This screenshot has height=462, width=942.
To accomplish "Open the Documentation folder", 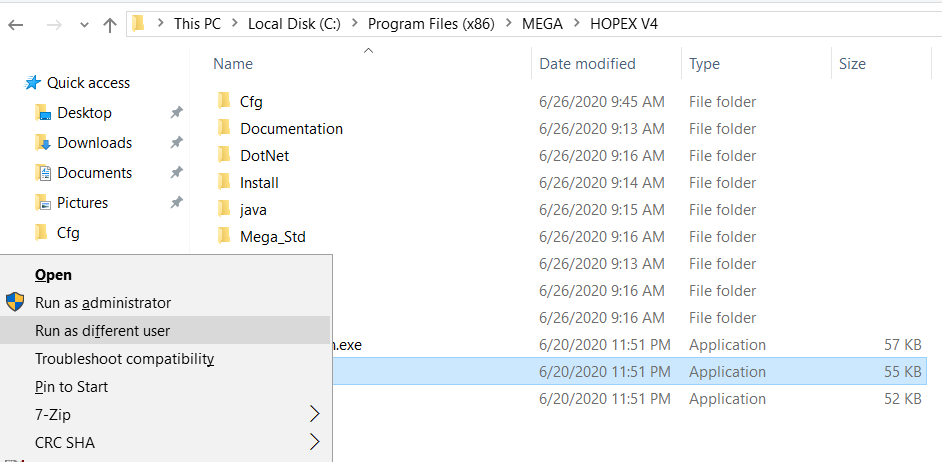I will tap(291, 129).
